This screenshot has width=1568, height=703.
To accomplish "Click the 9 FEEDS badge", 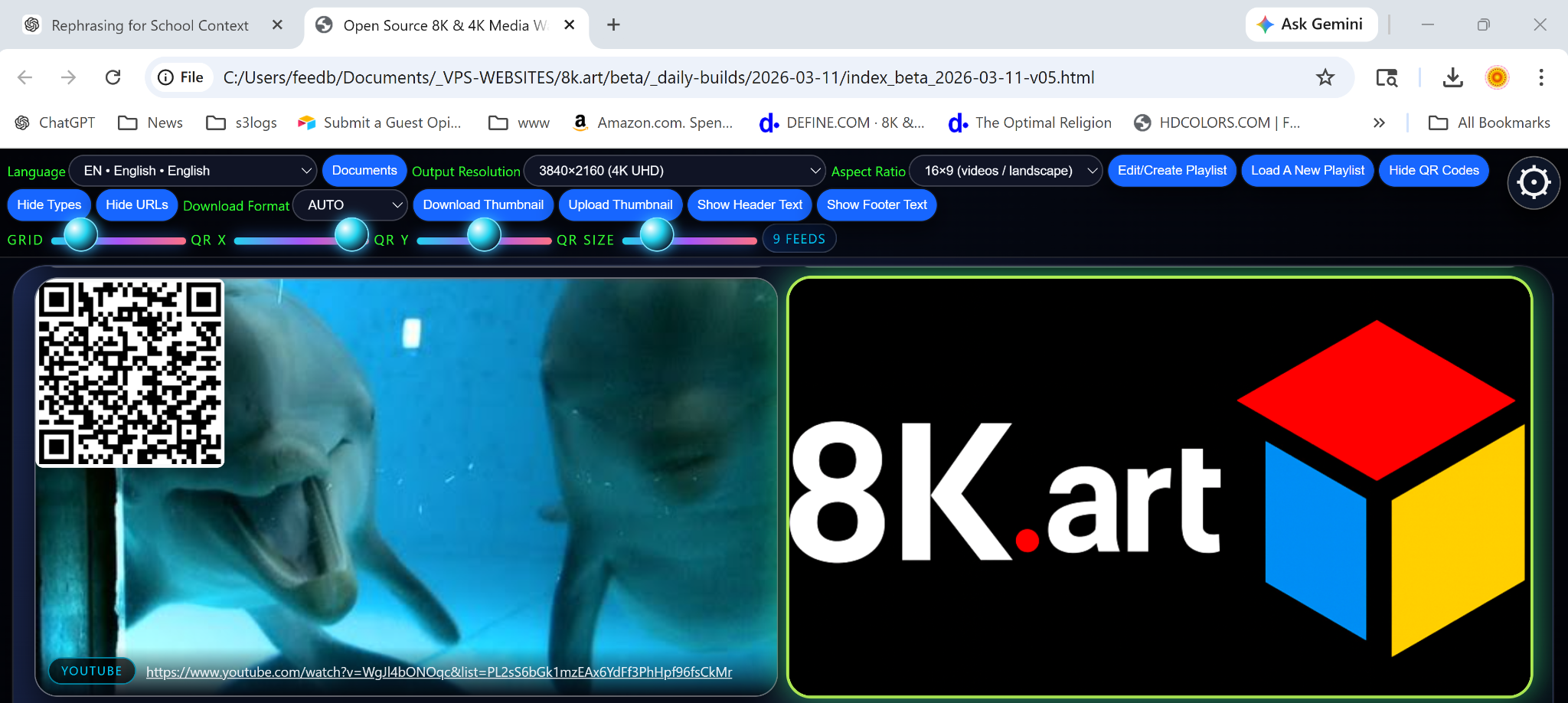I will click(799, 240).
